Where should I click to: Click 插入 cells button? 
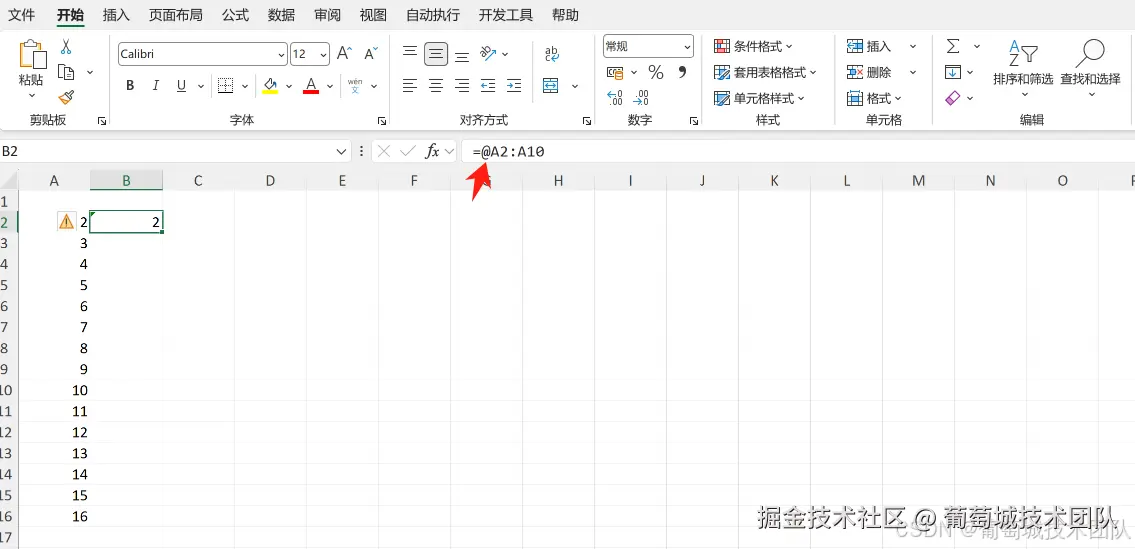[x=869, y=46]
